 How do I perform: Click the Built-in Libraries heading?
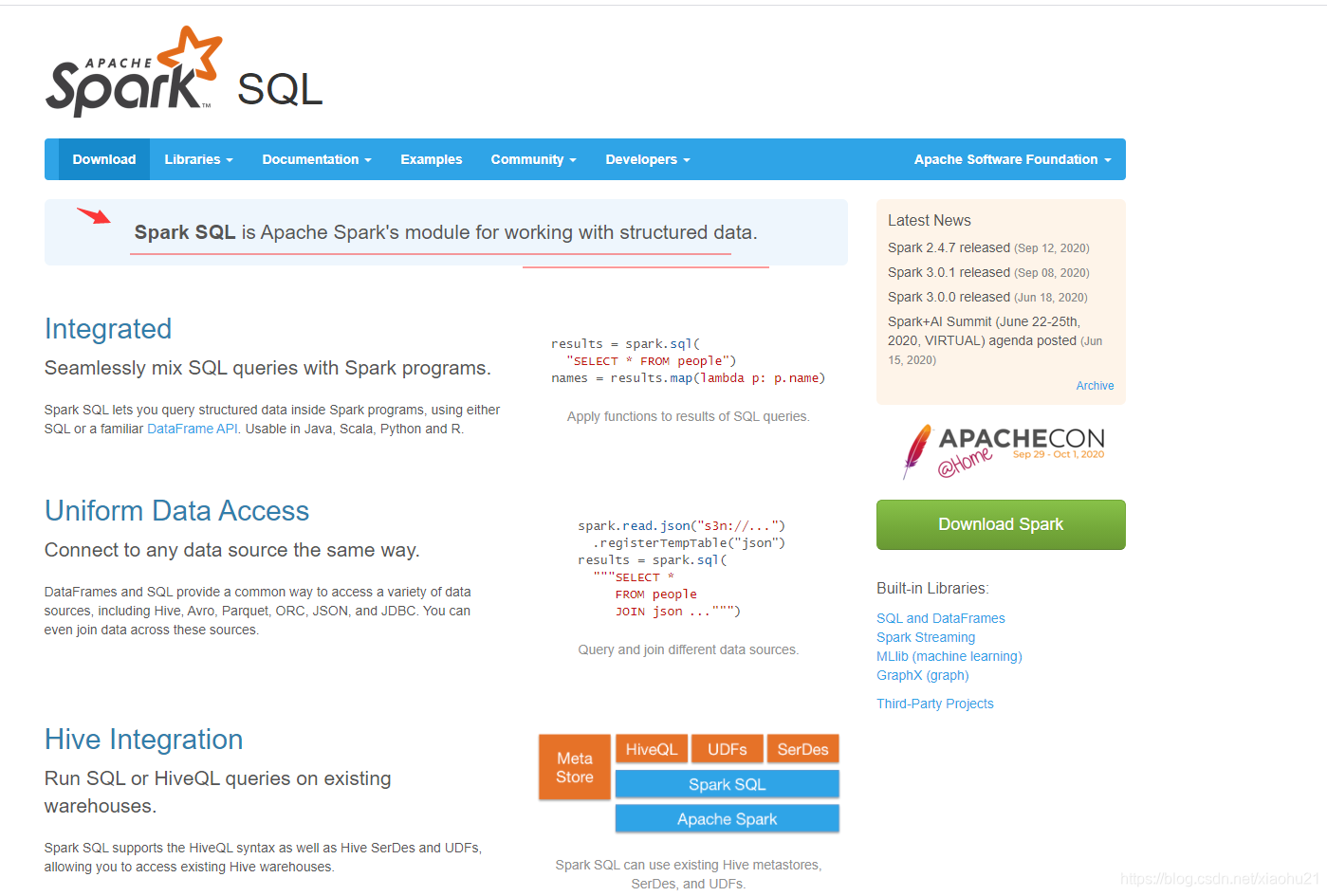(932, 588)
